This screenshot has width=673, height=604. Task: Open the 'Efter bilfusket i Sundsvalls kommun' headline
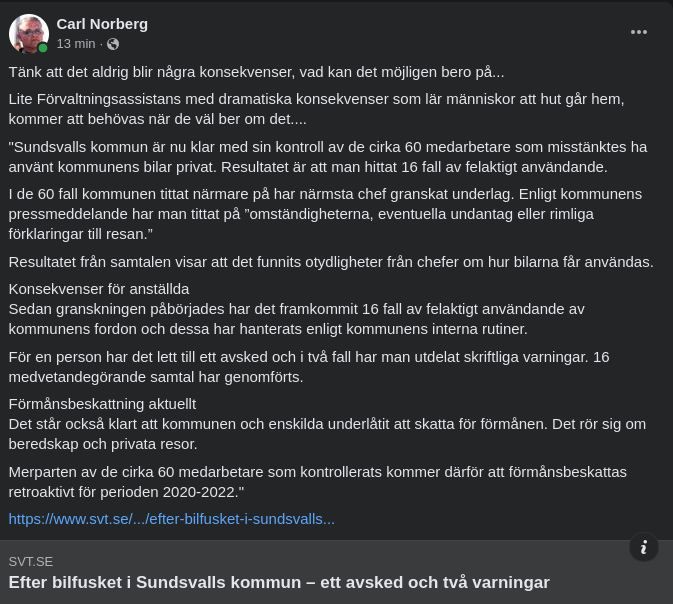[x=279, y=582]
